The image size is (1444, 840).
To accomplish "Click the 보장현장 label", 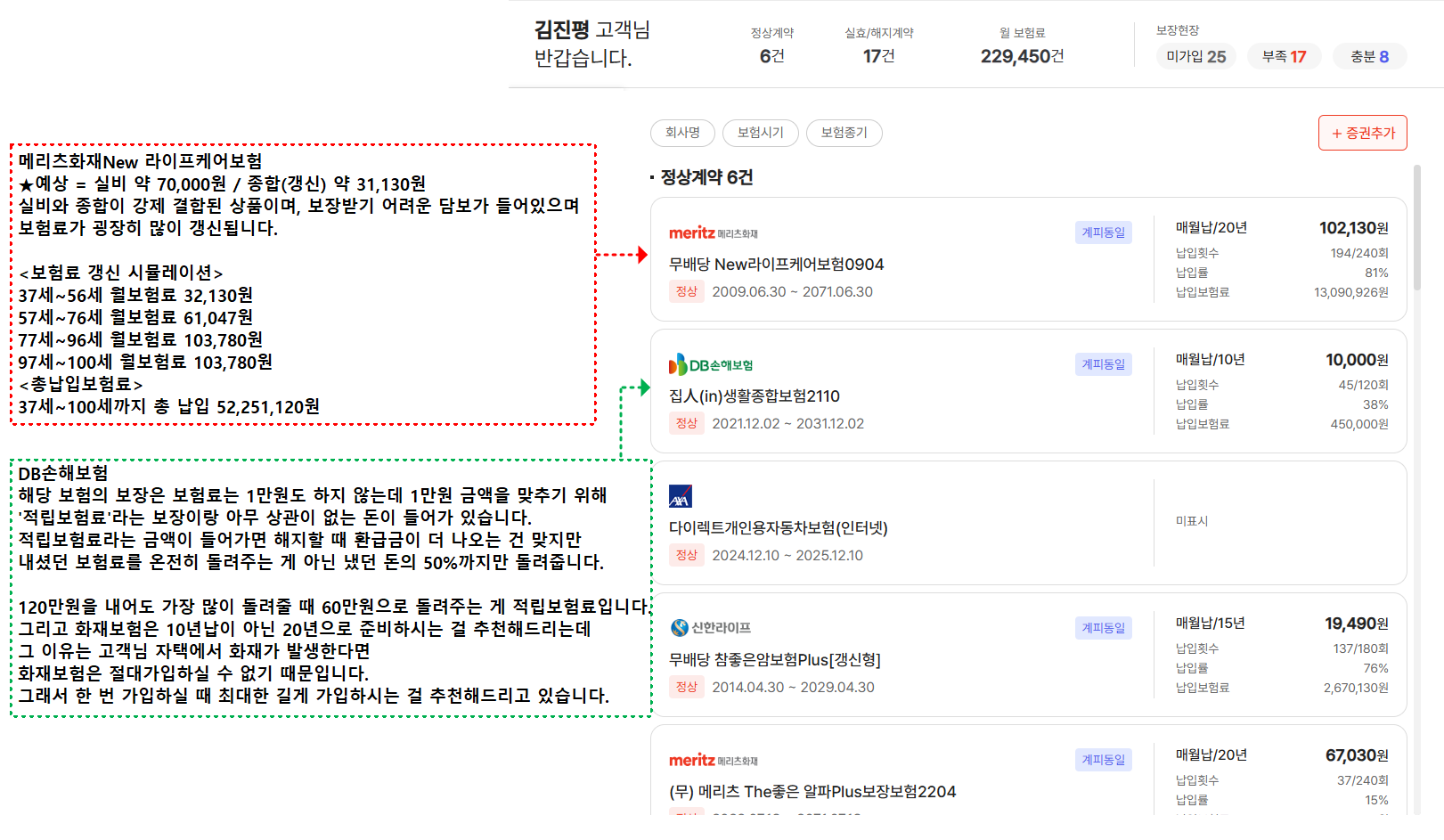I will (1178, 30).
